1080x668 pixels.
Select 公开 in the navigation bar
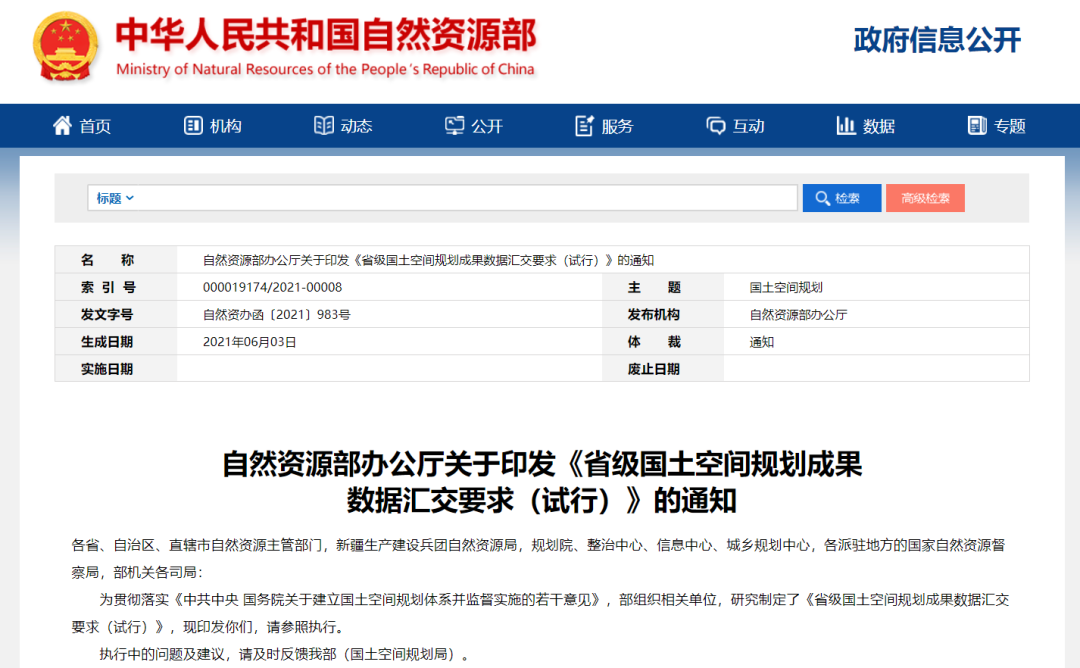tap(487, 126)
